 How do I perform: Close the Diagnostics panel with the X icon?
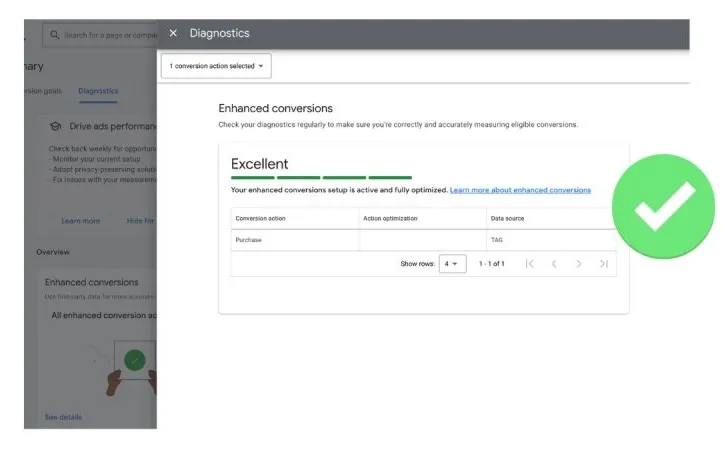coord(173,33)
